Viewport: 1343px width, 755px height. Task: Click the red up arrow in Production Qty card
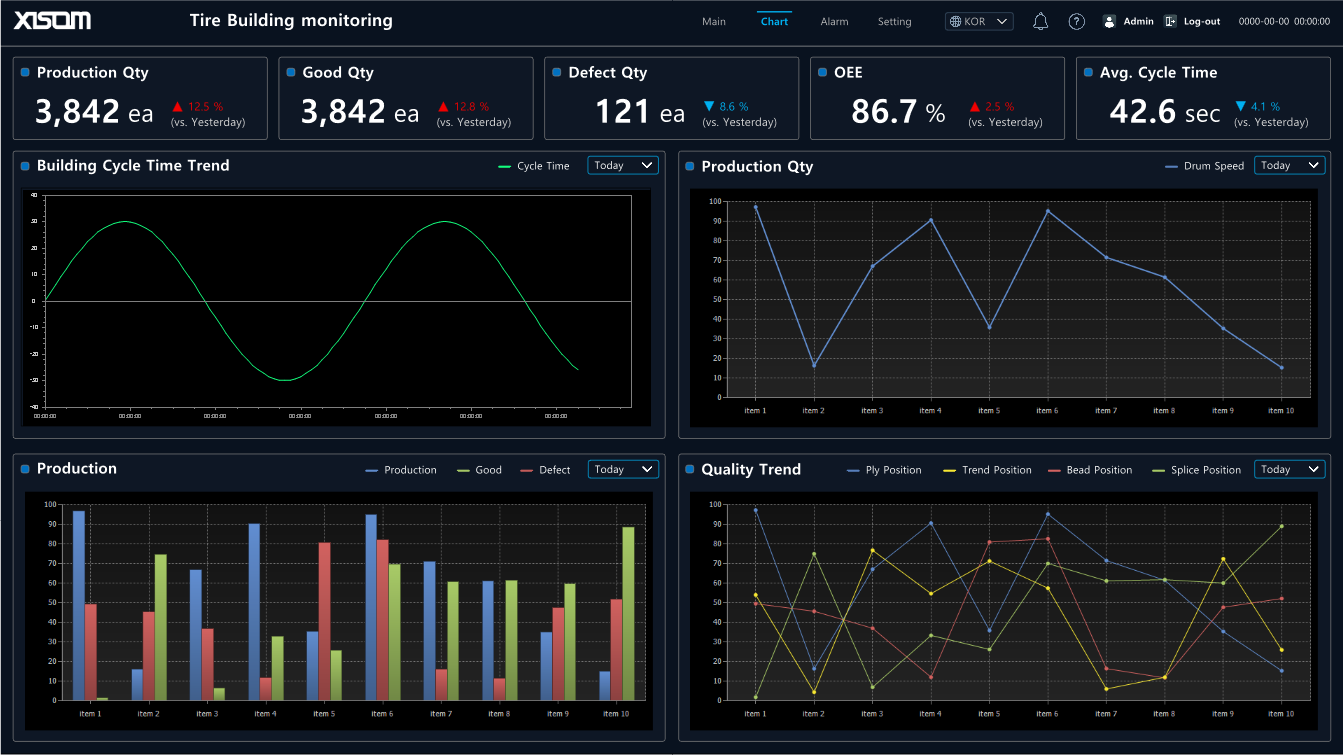(178, 106)
